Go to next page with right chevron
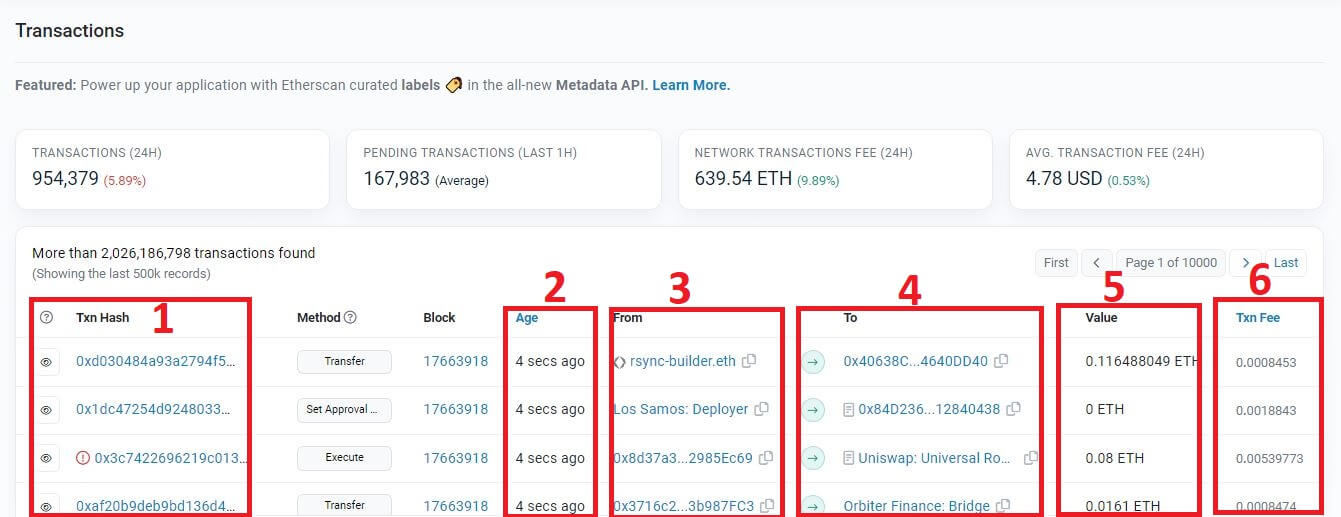This screenshot has height=517, width=1341. tap(1245, 263)
